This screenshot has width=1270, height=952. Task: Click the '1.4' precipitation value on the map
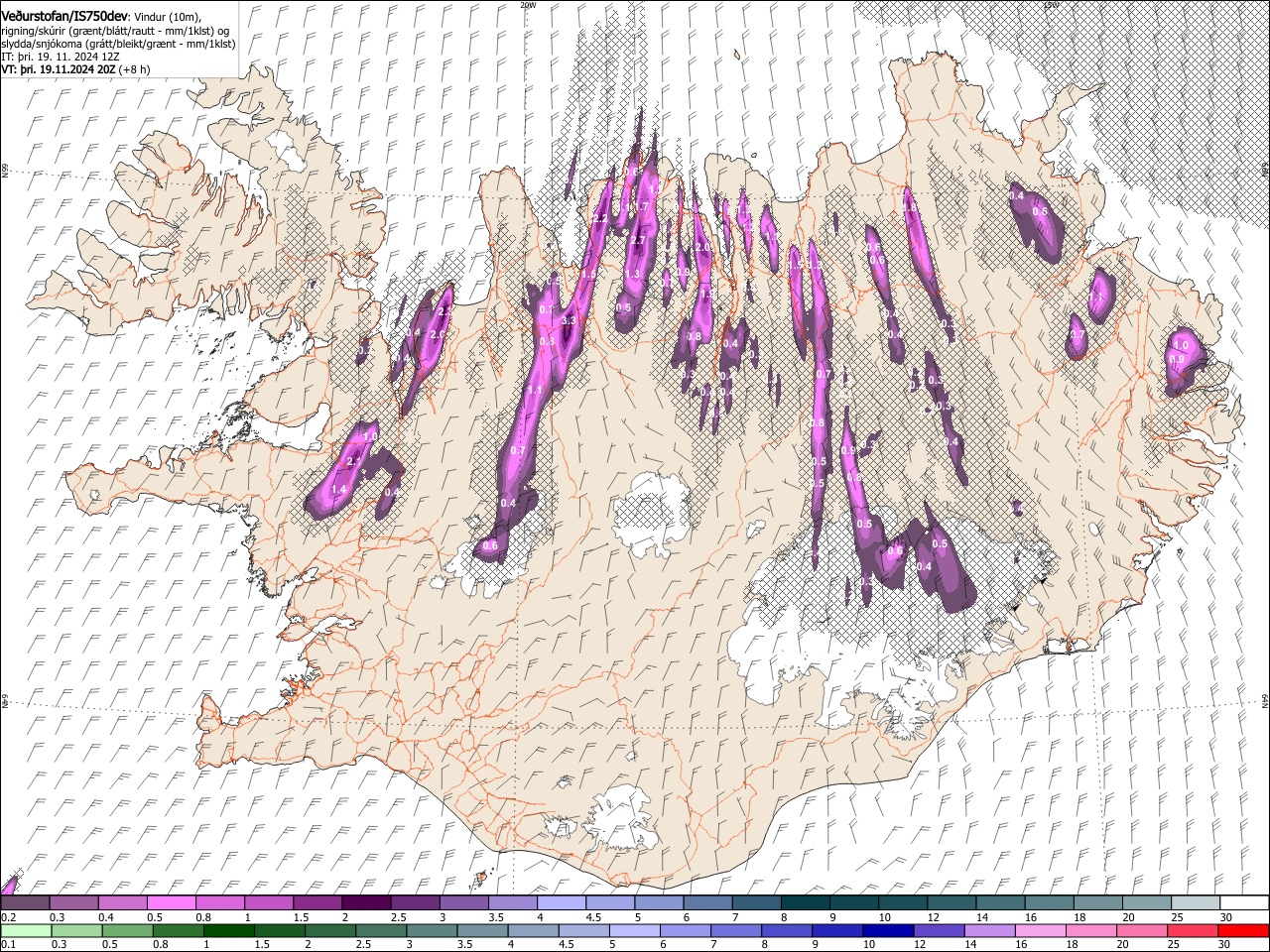[x=338, y=489]
